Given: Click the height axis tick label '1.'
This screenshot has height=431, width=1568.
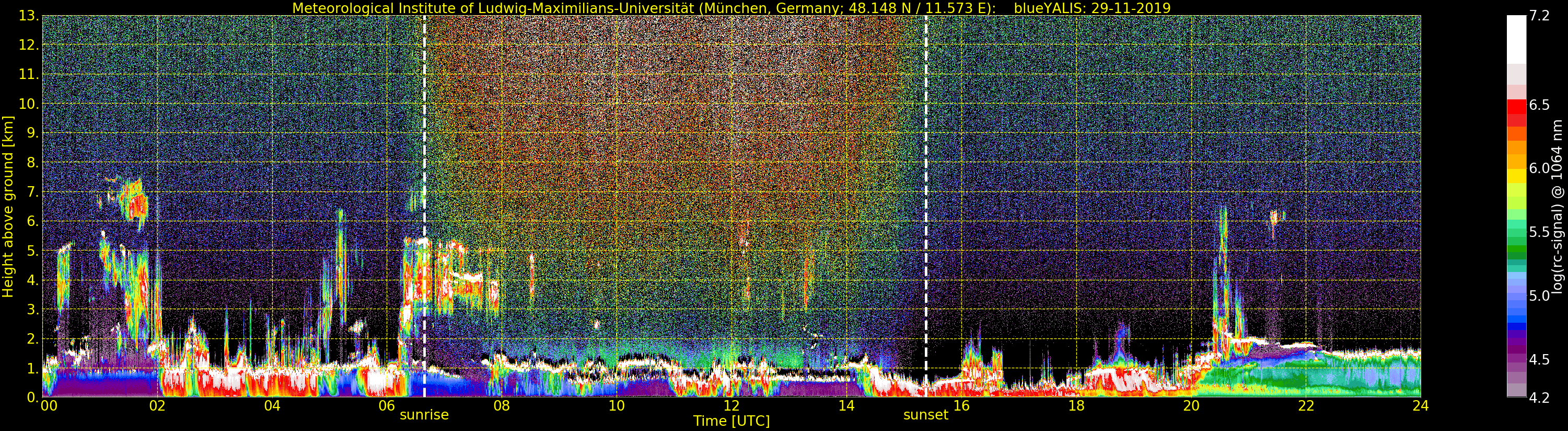Looking at the screenshot, I should 32,368.
